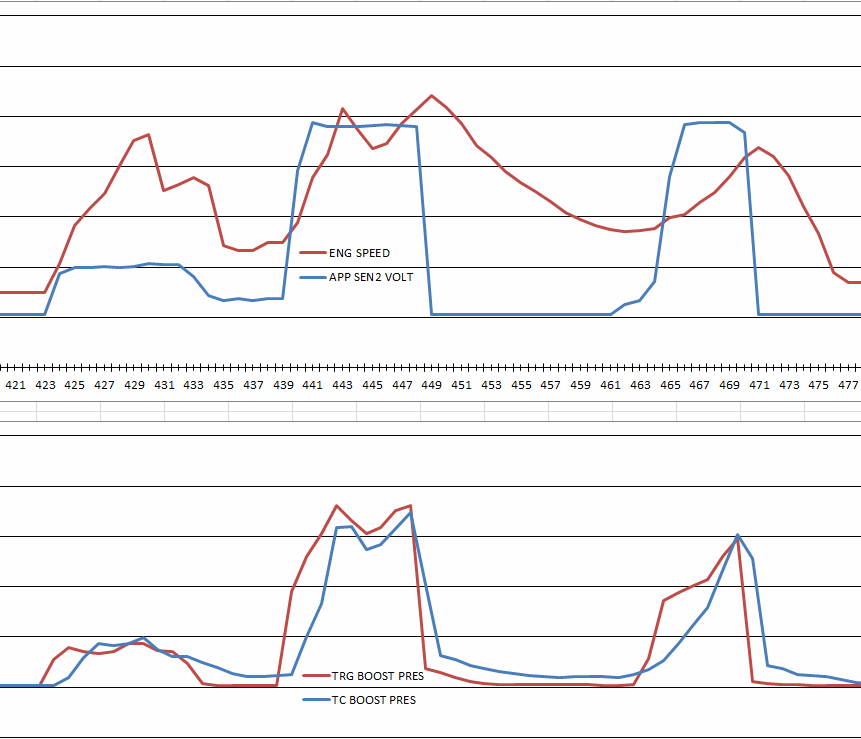Click axis label 463

(x=640, y=385)
